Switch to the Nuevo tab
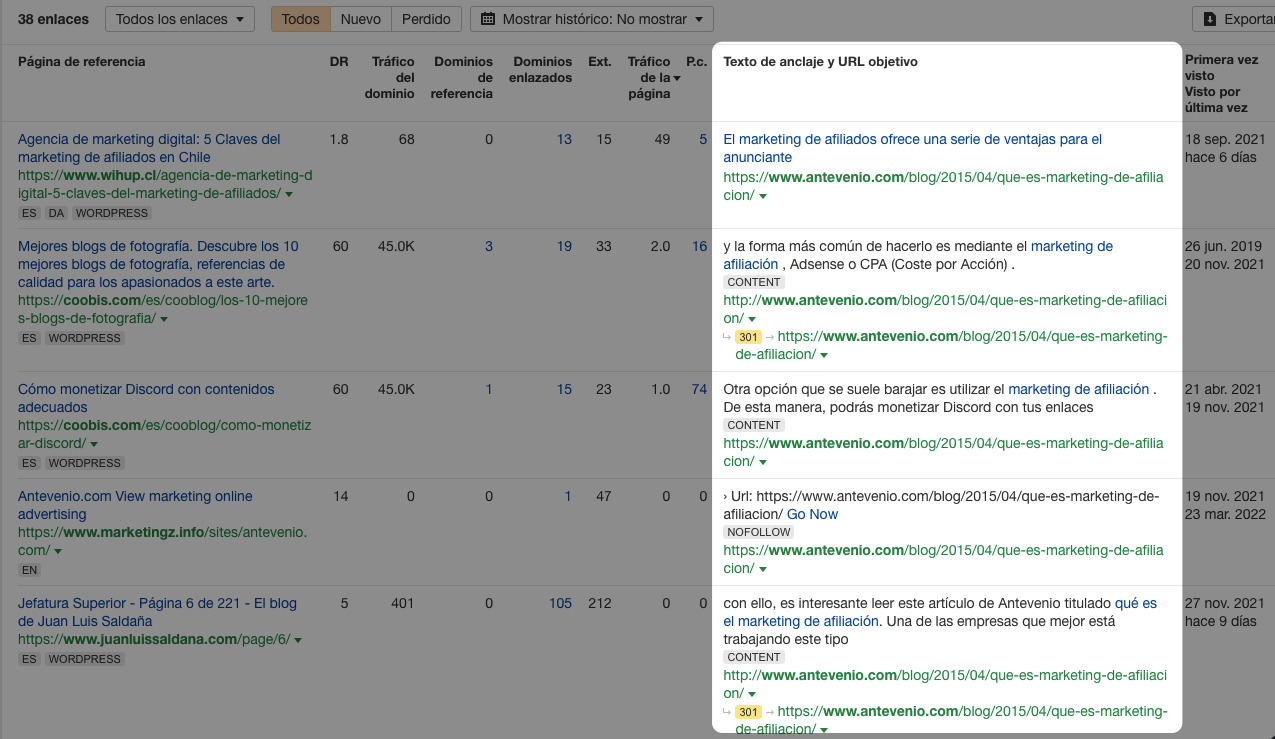This screenshot has height=739, width=1275. pyautogui.click(x=360, y=19)
